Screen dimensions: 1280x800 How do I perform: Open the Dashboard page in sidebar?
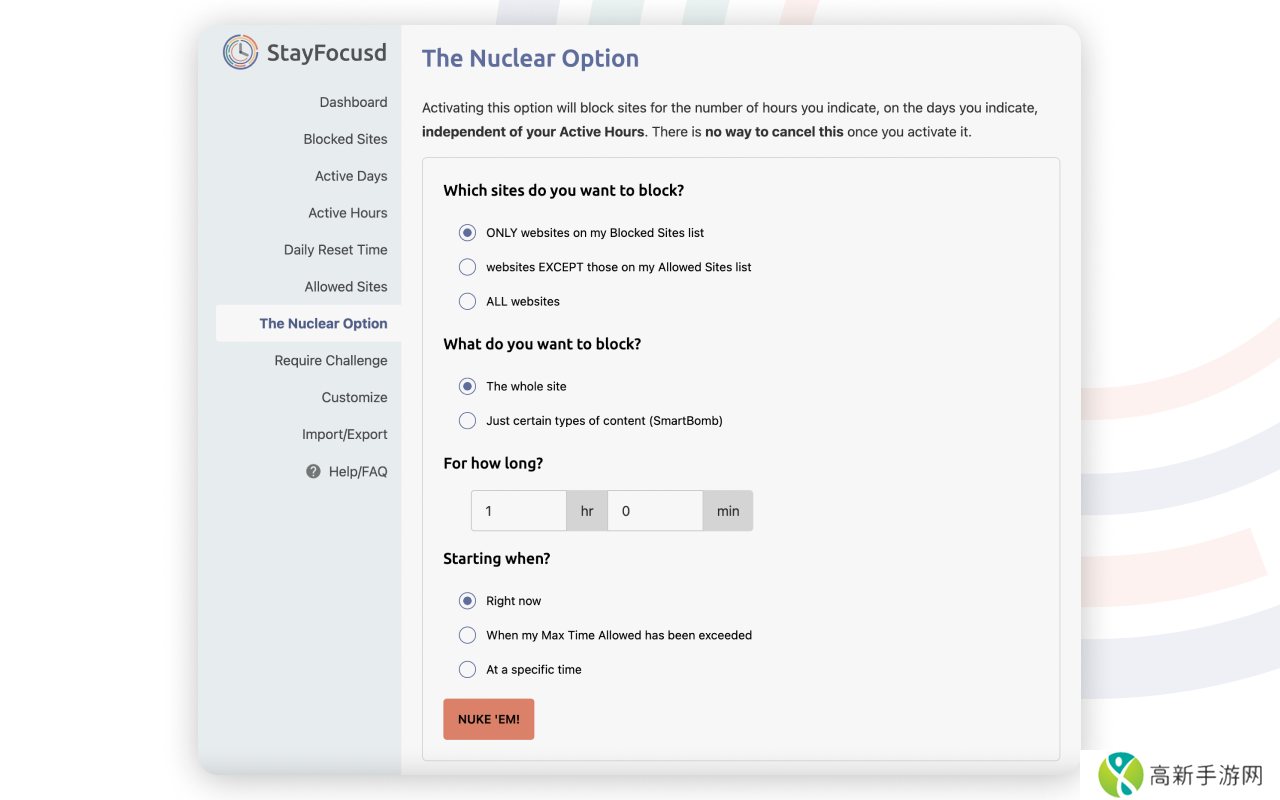pyautogui.click(x=353, y=102)
